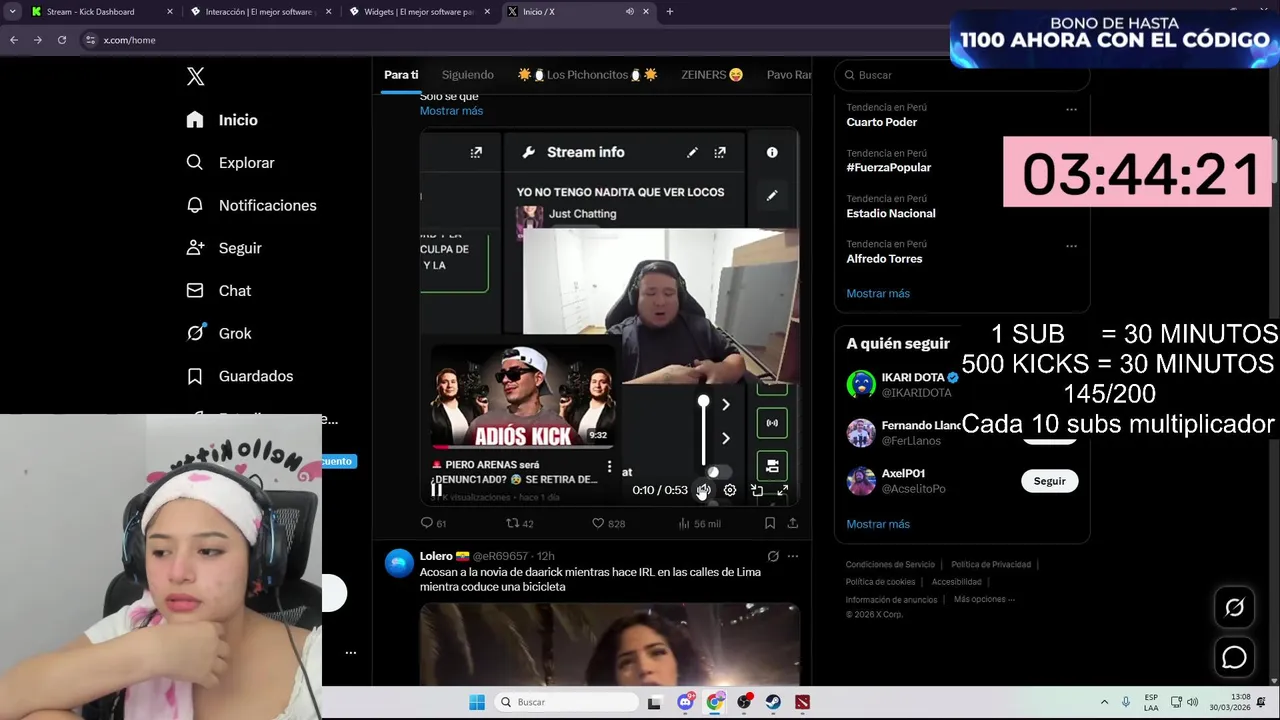This screenshot has height=720, width=1280.
Task: Mute the tweet video with the speaker icon
Action: click(x=703, y=490)
